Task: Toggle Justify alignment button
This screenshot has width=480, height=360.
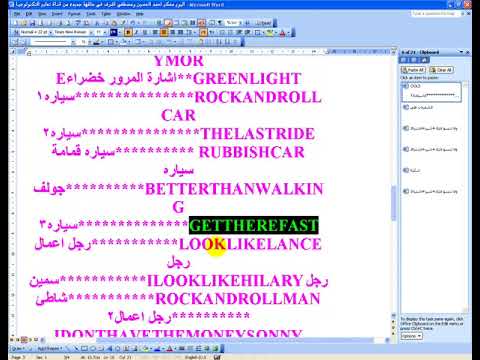Action: 181,32
